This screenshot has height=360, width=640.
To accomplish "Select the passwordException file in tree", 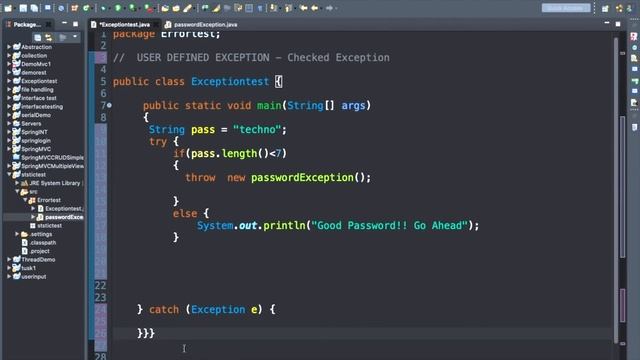I will [64, 217].
